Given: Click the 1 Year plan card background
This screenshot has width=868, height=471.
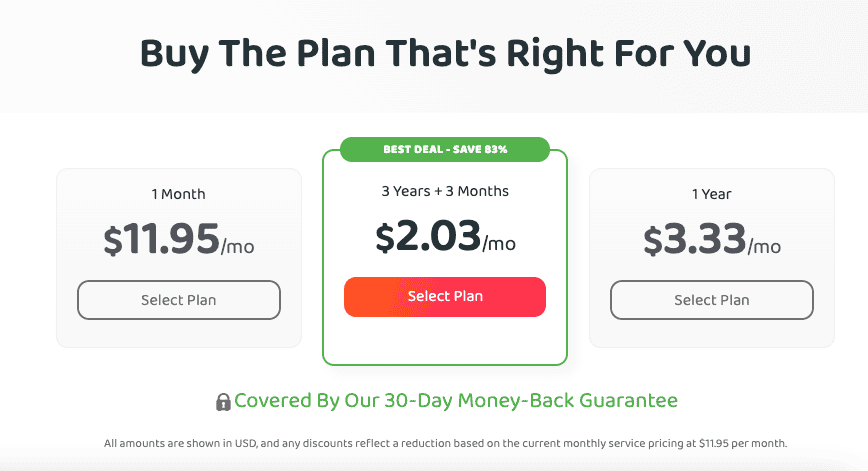Looking at the screenshot, I should [x=712, y=334].
